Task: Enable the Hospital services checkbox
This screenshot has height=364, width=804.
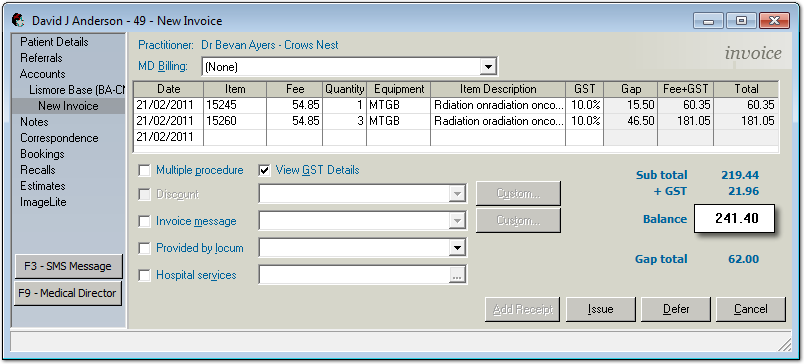Action: (x=145, y=275)
